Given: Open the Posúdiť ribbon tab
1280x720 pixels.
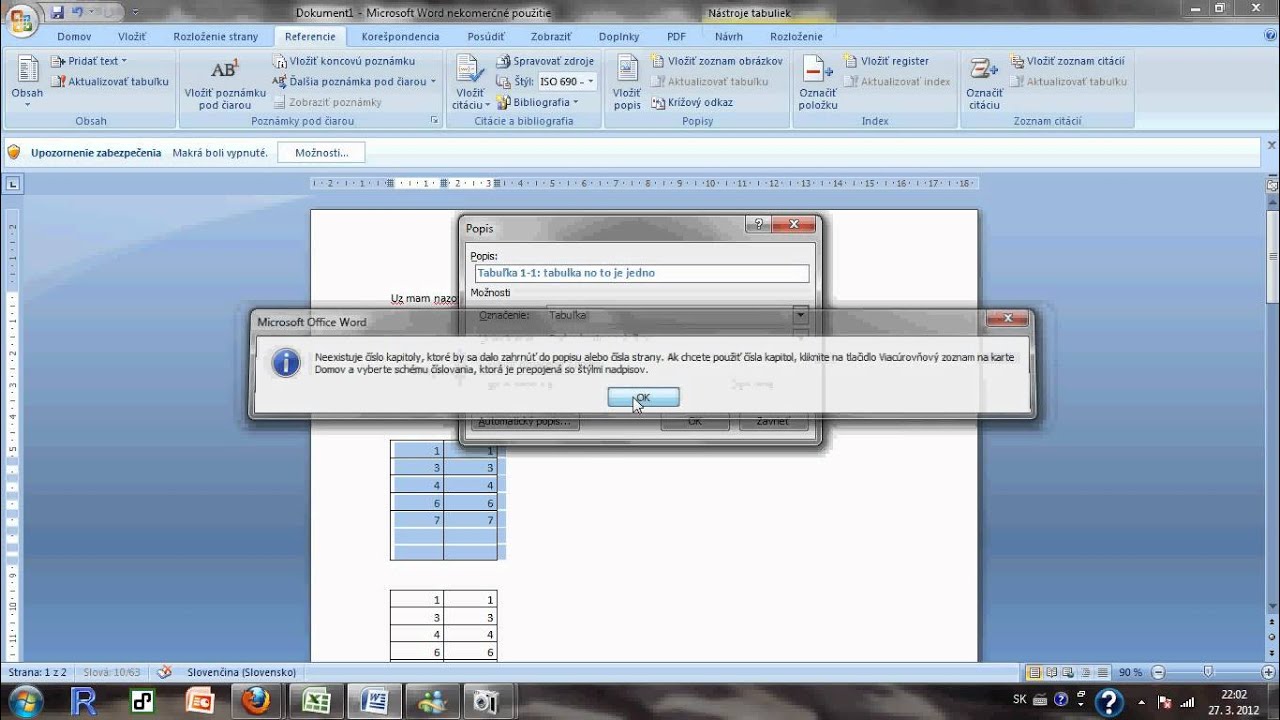Looking at the screenshot, I should (x=486, y=37).
